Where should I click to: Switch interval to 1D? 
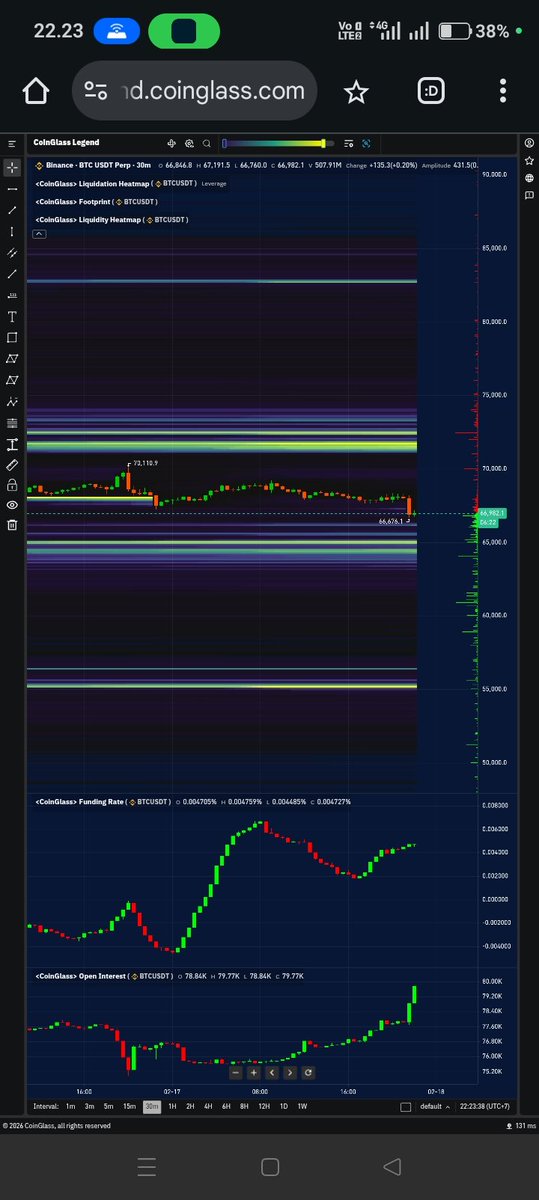pyautogui.click(x=284, y=1107)
